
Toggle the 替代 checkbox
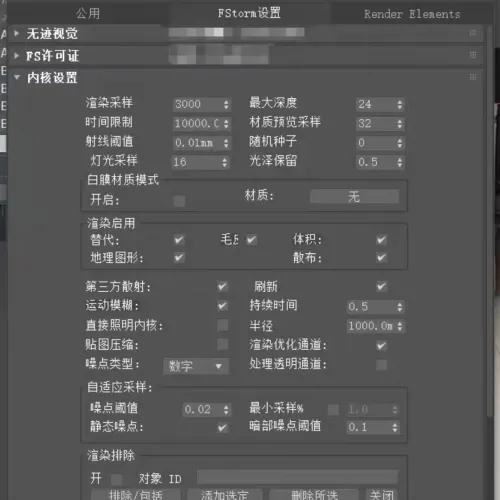[179, 240]
